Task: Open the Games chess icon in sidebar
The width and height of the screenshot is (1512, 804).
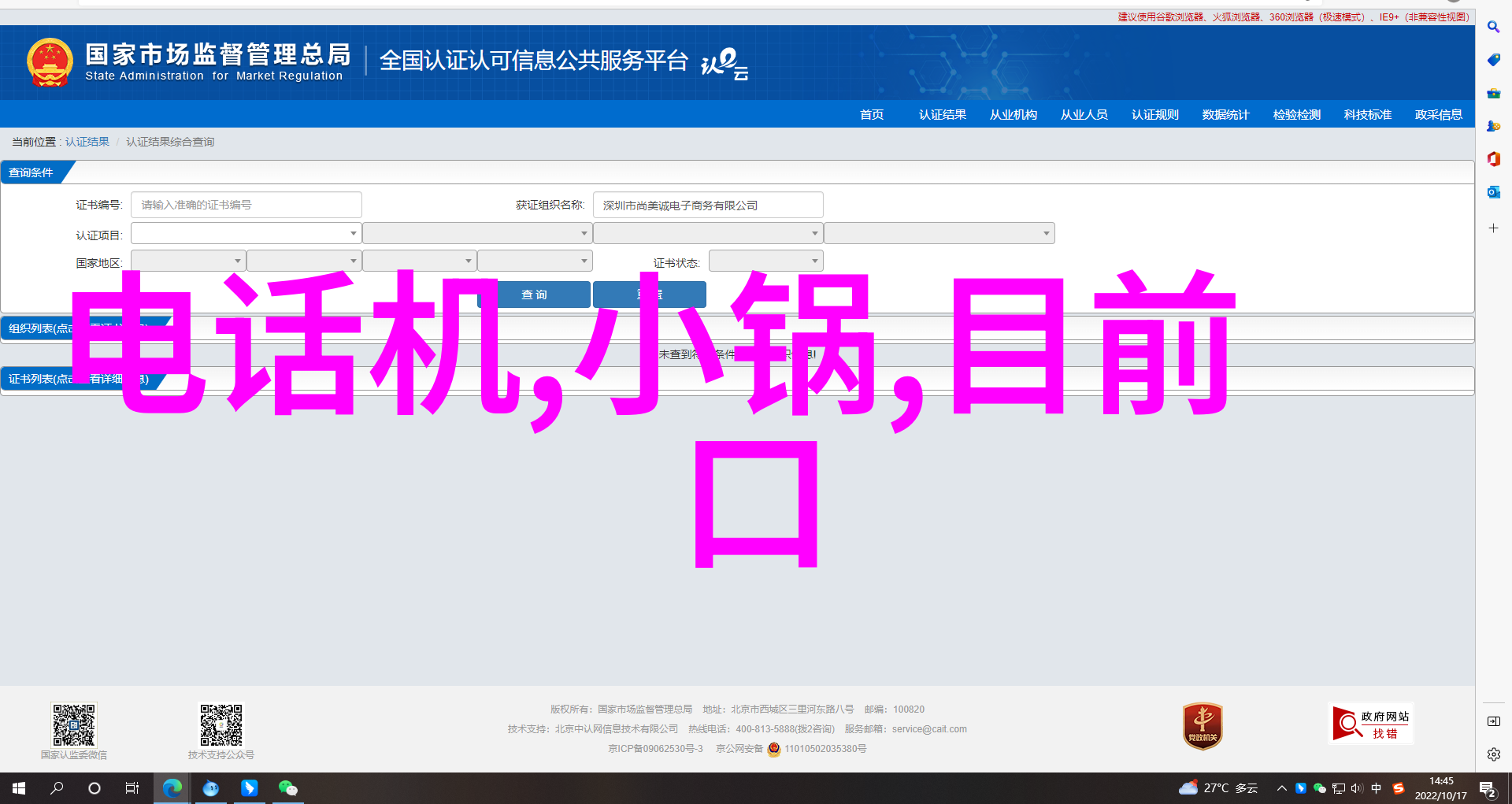Action: (x=1493, y=126)
